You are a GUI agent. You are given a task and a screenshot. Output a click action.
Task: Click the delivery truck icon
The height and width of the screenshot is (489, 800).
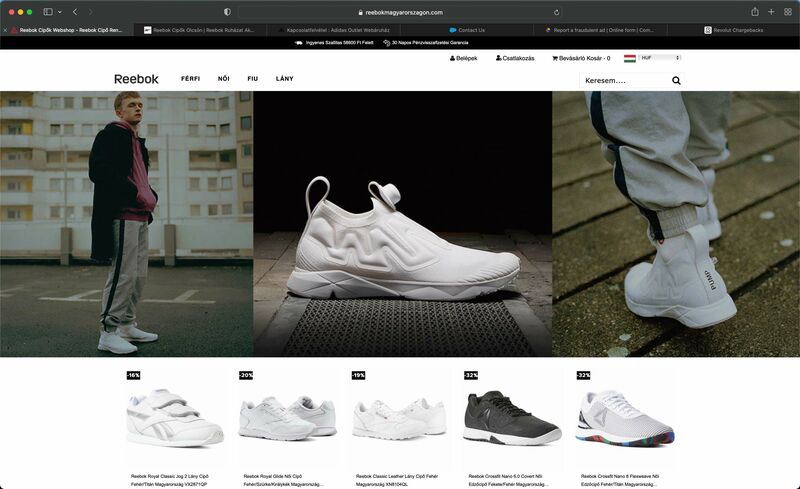point(298,43)
